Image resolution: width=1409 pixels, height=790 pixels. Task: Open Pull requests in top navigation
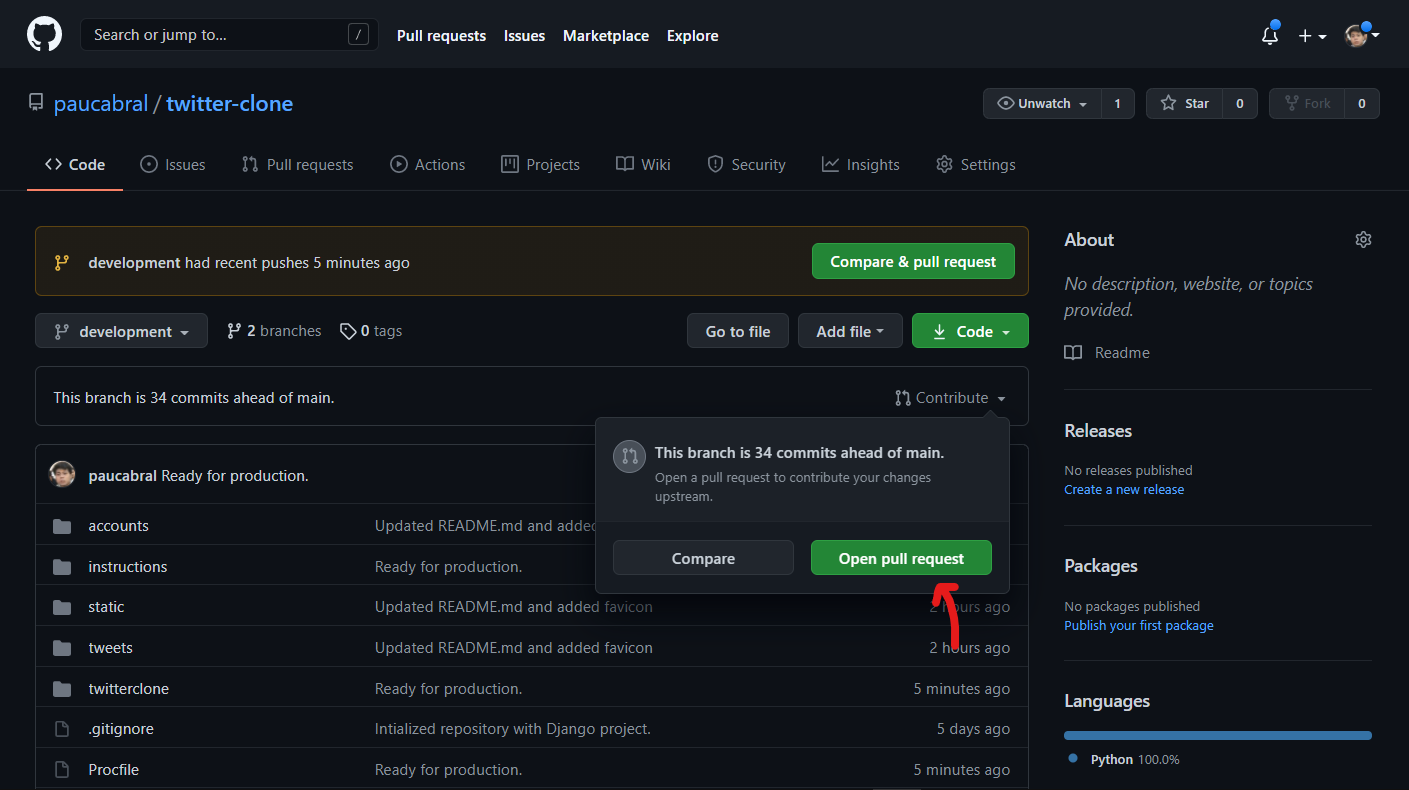(x=441, y=35)
